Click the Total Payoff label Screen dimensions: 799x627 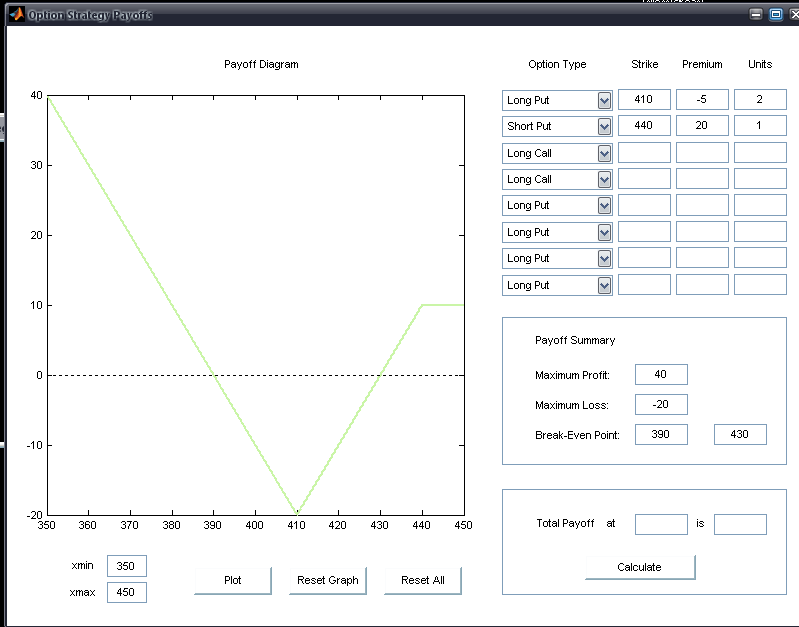click(x=565, y=524)
